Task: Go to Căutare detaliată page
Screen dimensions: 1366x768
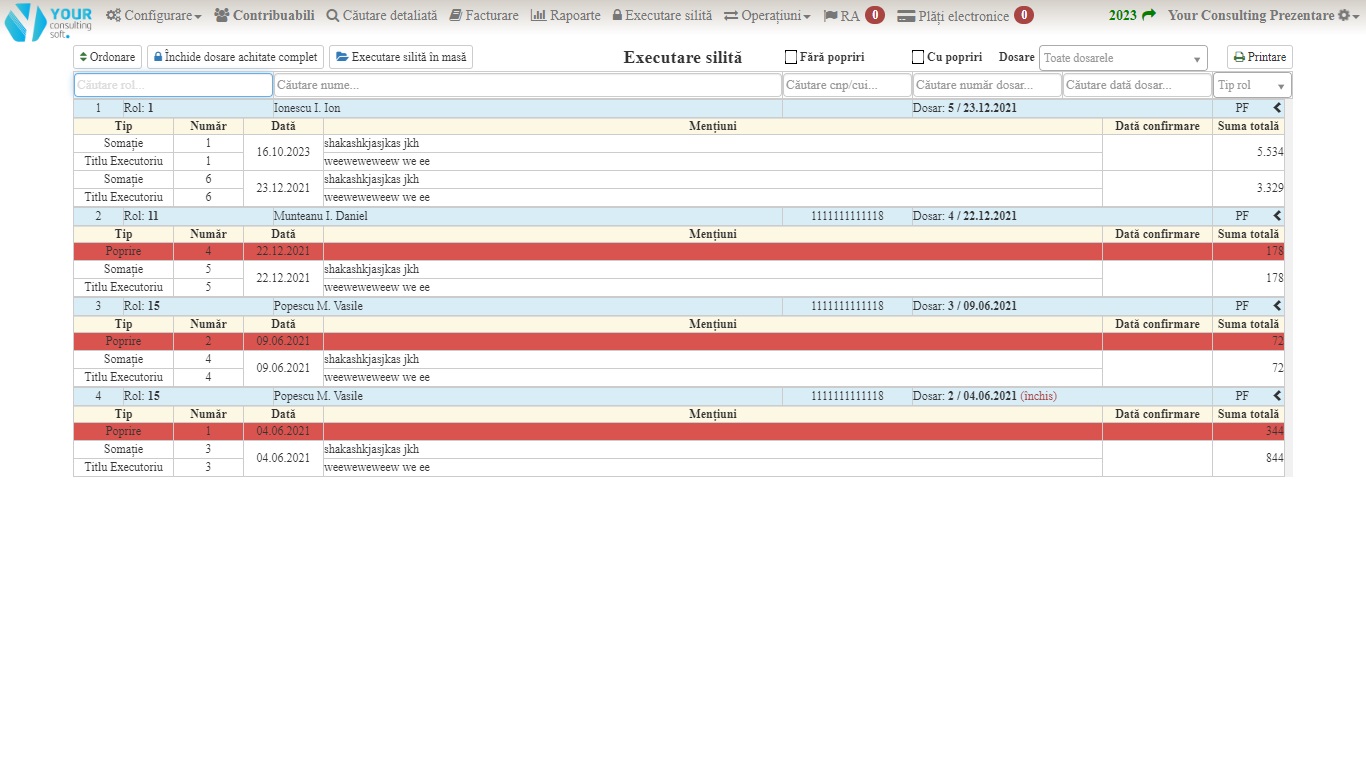Action: click(x=382, y=16)
